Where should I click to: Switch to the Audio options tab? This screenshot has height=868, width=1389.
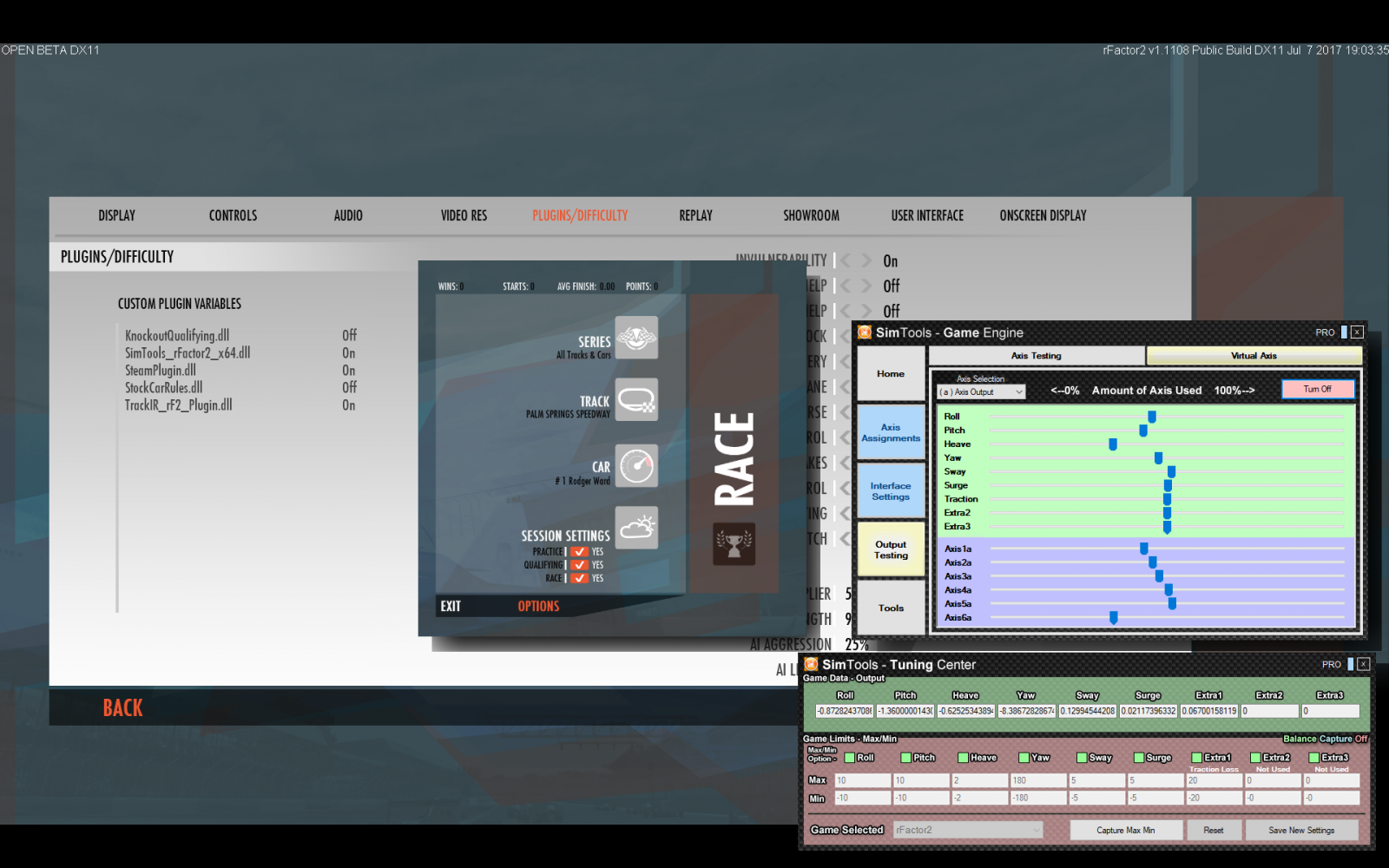(348, 215)
